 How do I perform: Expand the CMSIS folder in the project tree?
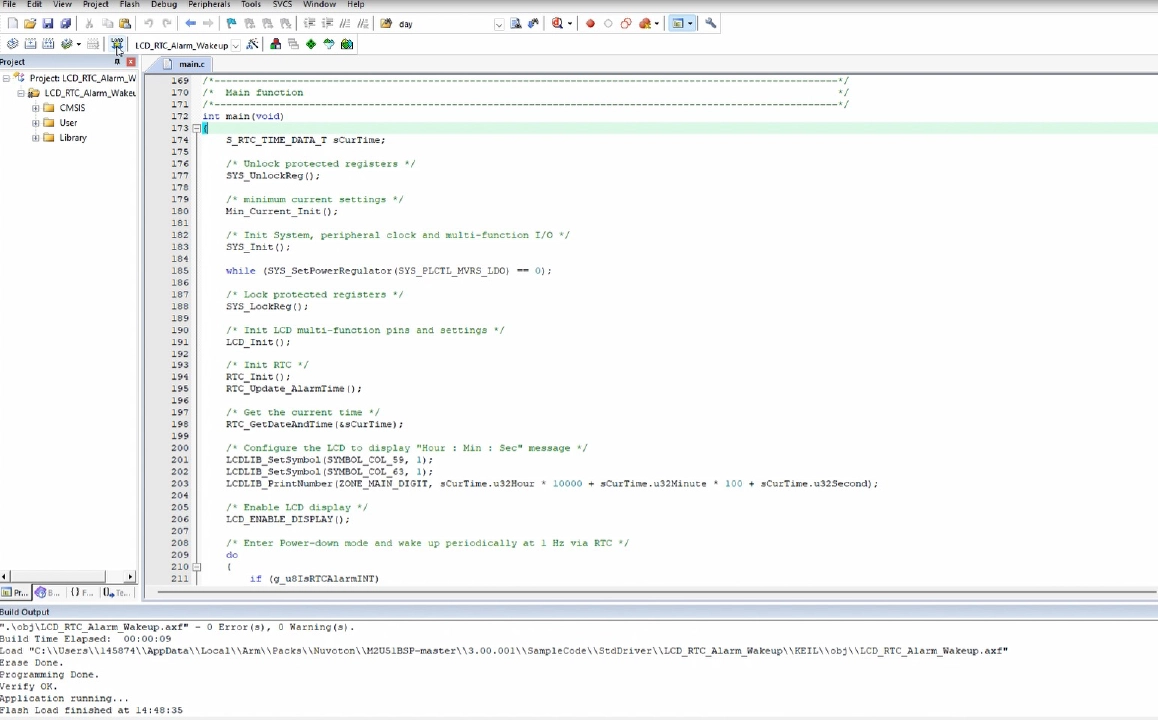(x=35, y=108)
